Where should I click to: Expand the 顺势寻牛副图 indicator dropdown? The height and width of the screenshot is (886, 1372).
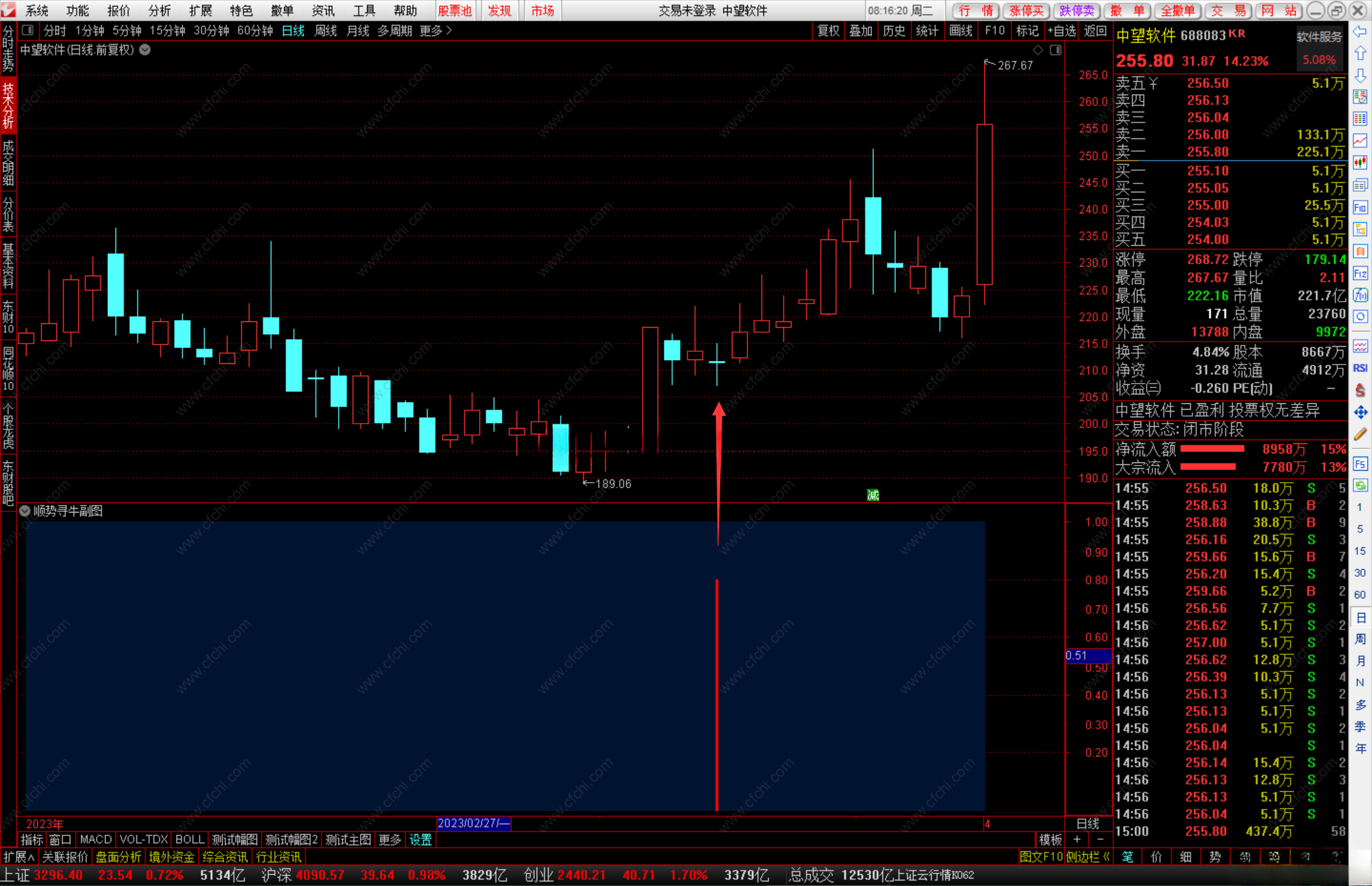point(25,511)
